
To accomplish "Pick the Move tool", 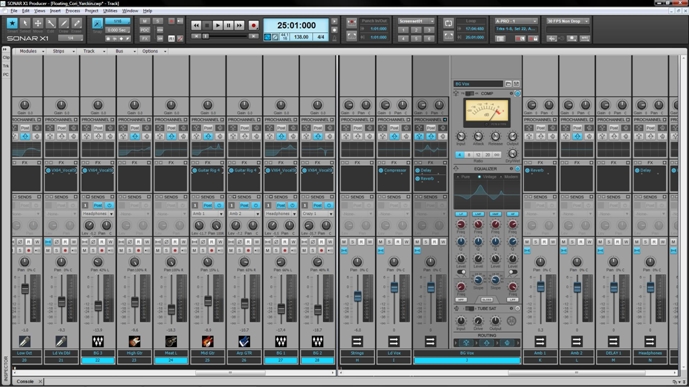I will pyautogui.click(x=38, y=23).
